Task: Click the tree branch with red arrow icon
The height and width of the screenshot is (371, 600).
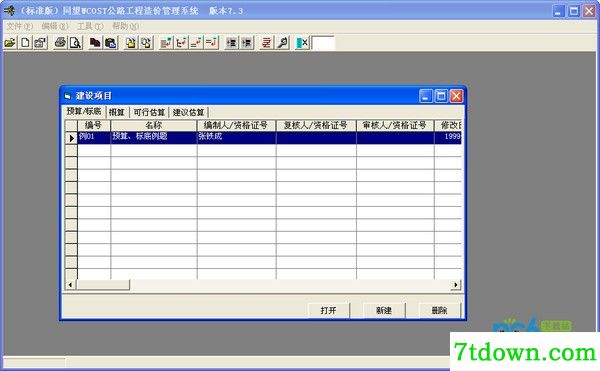Action: [181, 42]
